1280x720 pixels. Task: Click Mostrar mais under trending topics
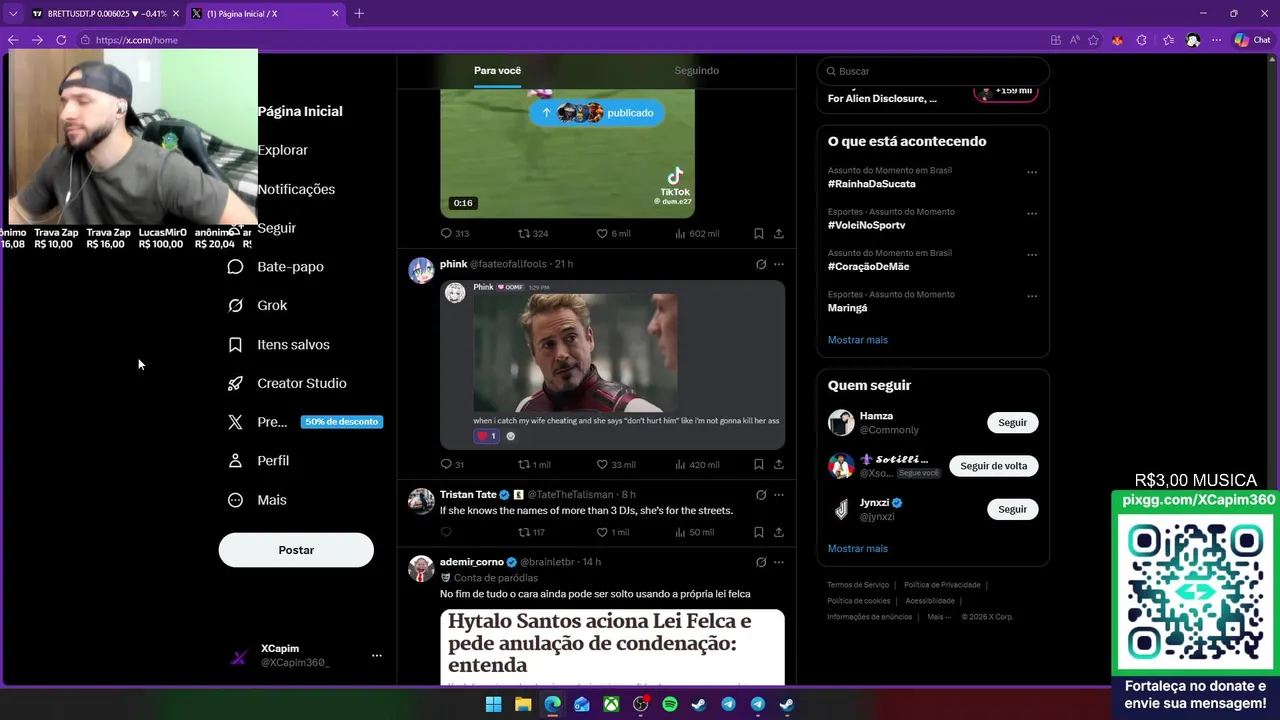857,340
